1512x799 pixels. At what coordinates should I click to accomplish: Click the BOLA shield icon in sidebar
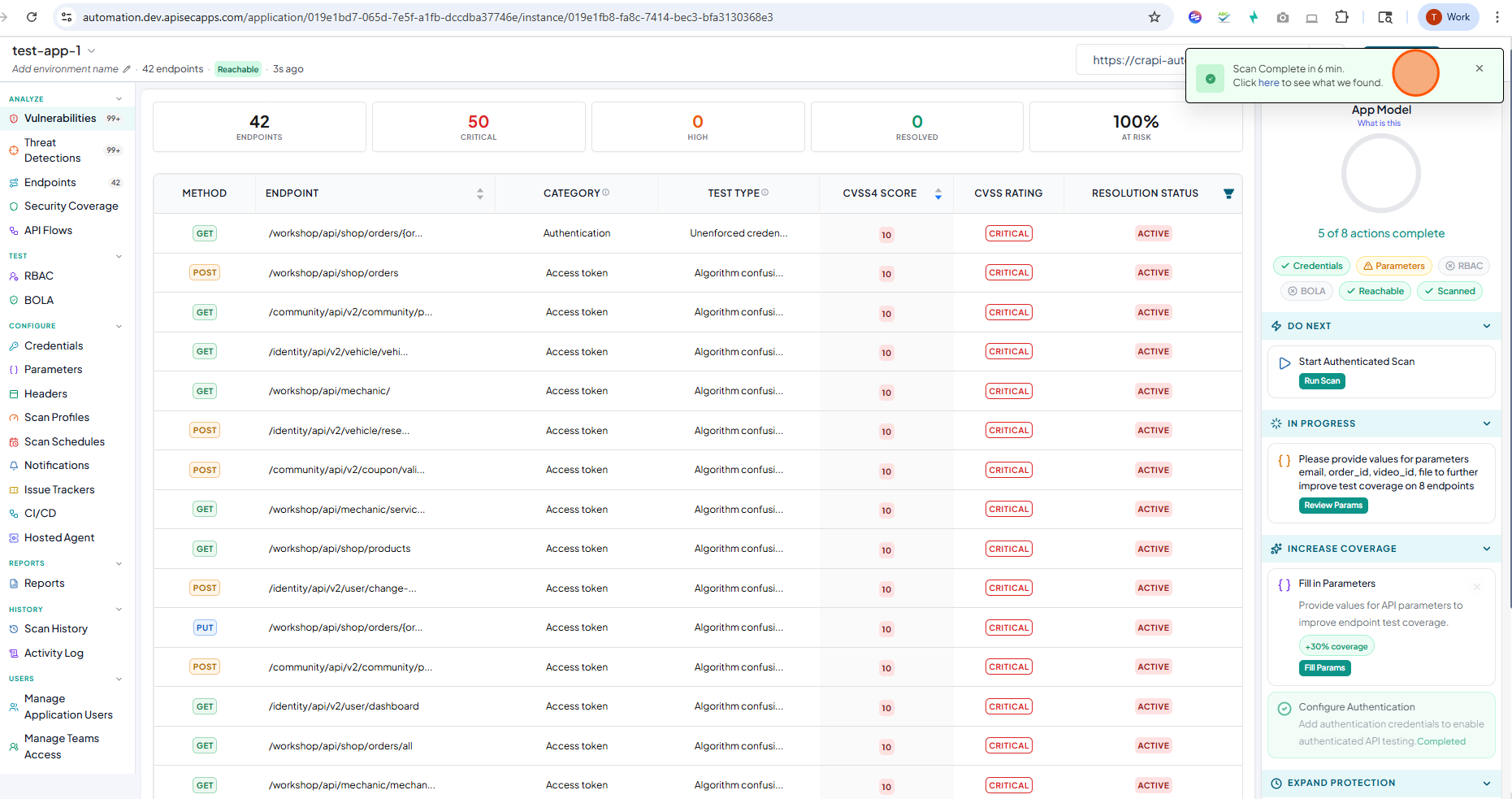click(x=14, y=301)
